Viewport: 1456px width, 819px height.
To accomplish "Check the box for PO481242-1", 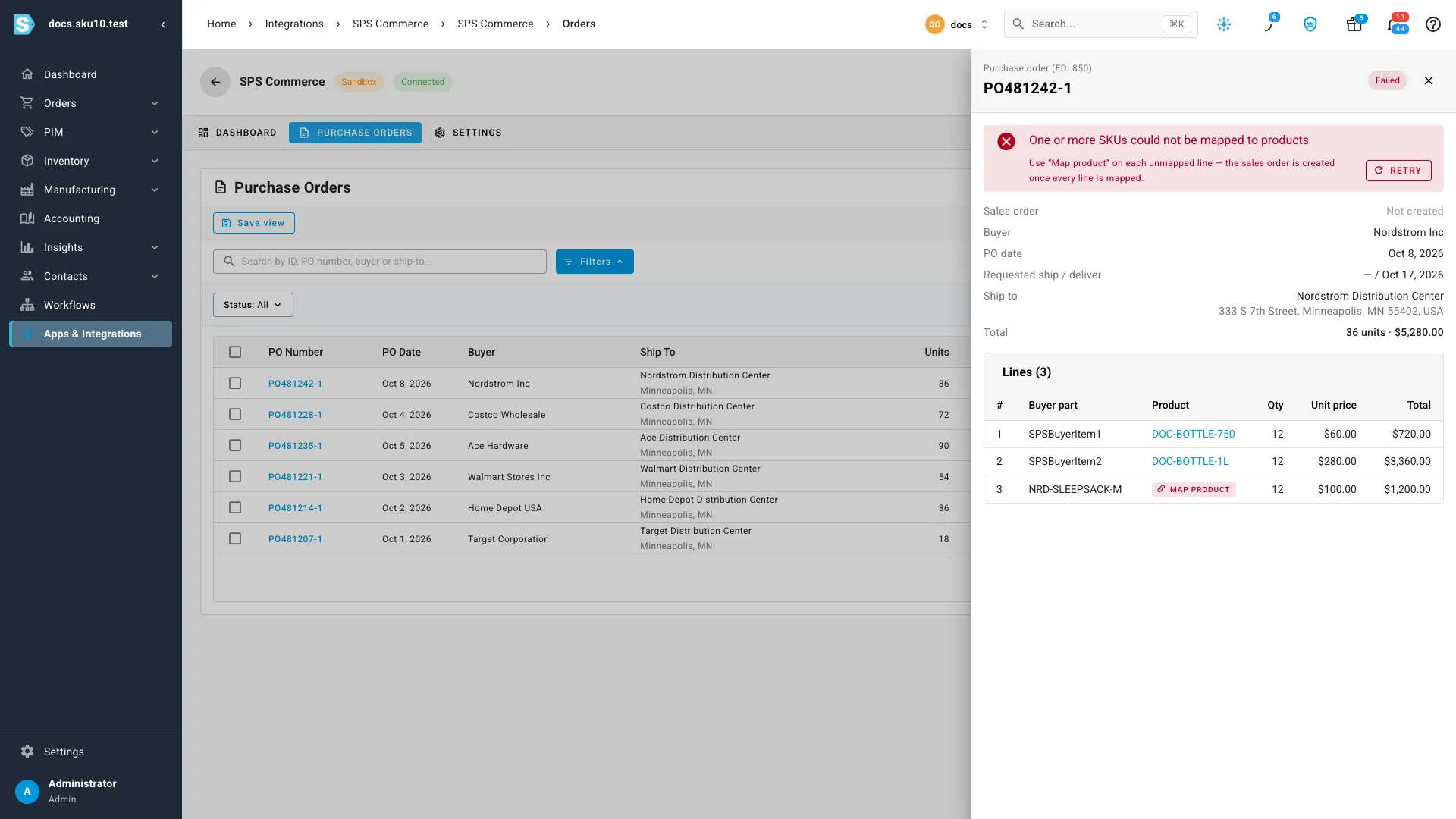I will (x=235, y=383).
